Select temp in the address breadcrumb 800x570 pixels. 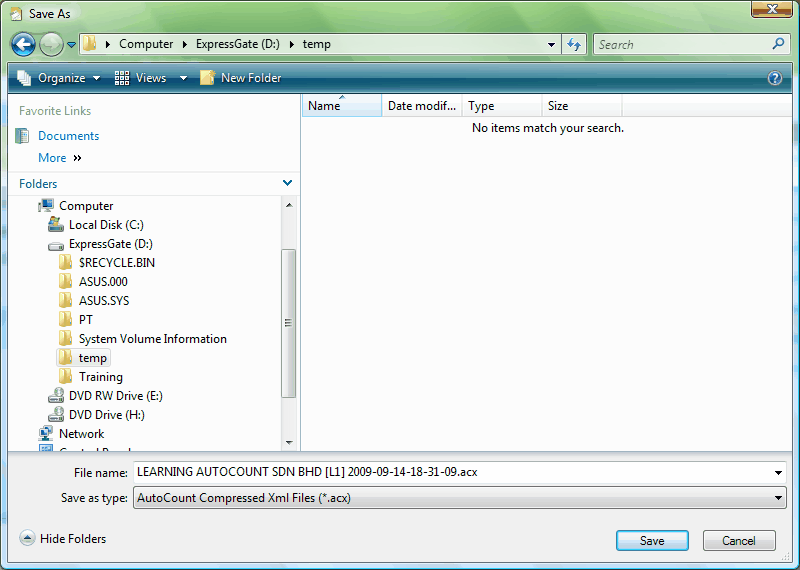pyautogui.click(x=317, y=44)
